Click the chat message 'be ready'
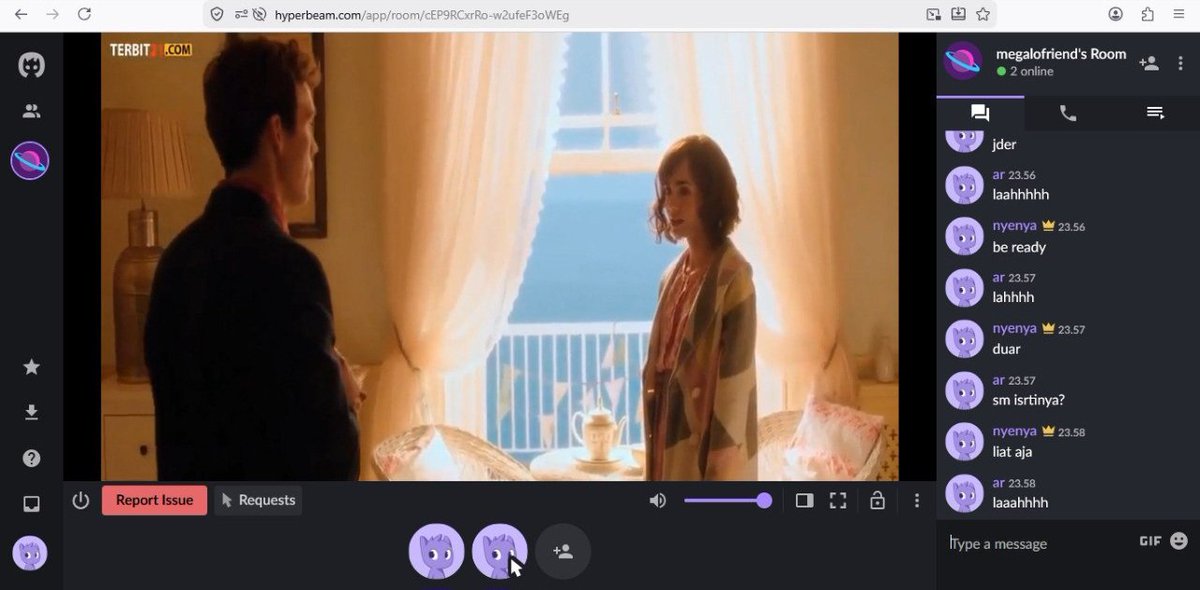1200x590 pixels. [1019, 247]
